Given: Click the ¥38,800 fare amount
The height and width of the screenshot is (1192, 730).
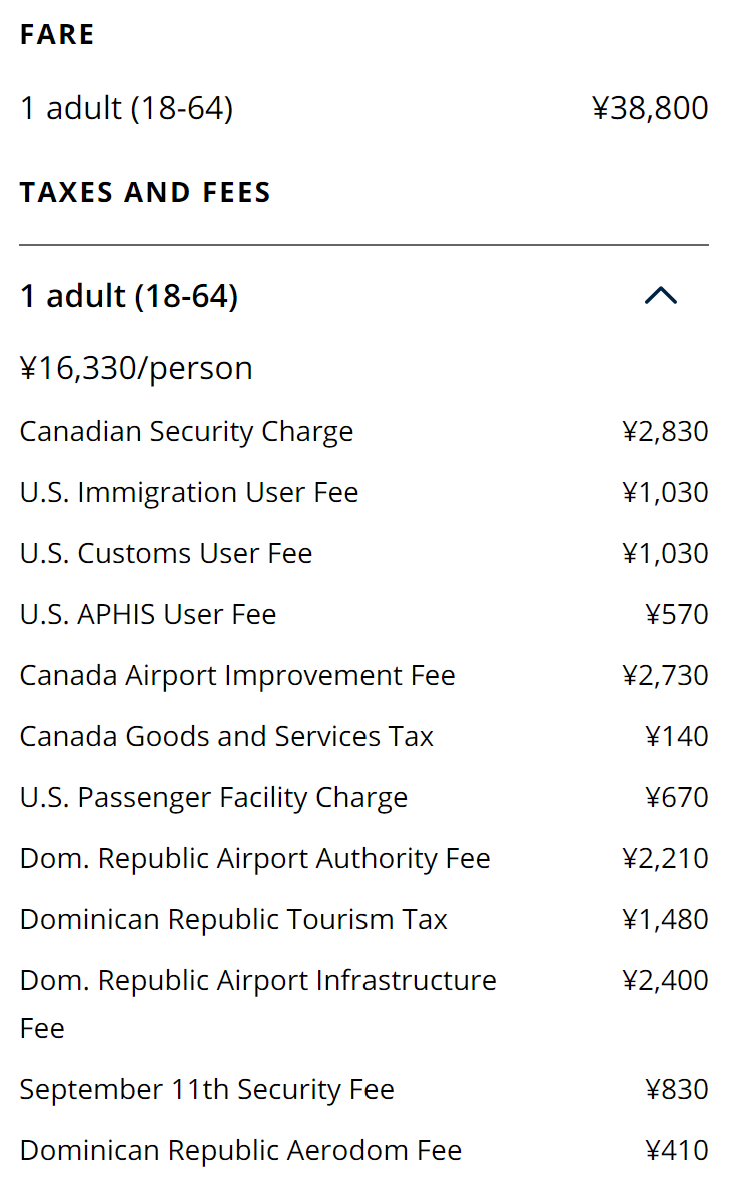Looking at the screenshot, I should (650, 108).
